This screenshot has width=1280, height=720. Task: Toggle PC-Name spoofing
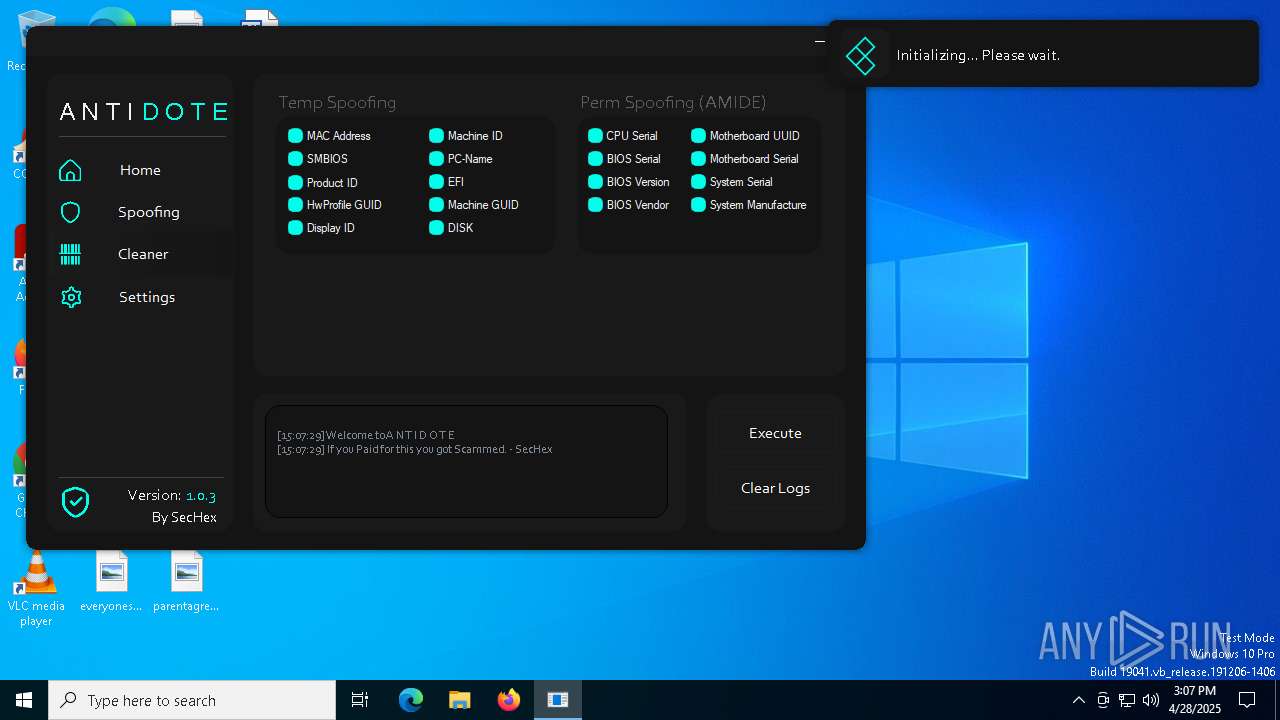[436, 158]
